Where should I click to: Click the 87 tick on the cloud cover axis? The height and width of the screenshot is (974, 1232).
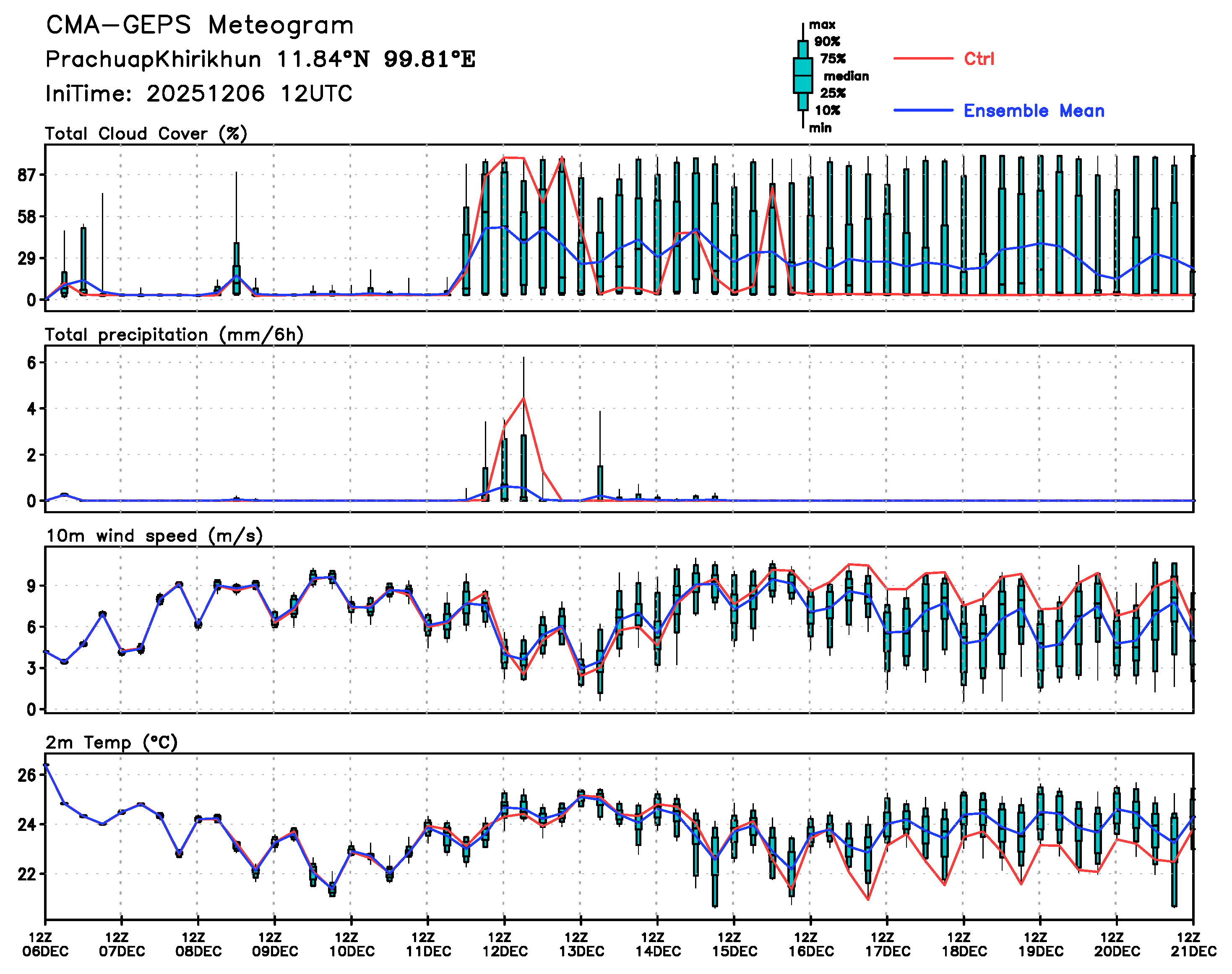27,175
